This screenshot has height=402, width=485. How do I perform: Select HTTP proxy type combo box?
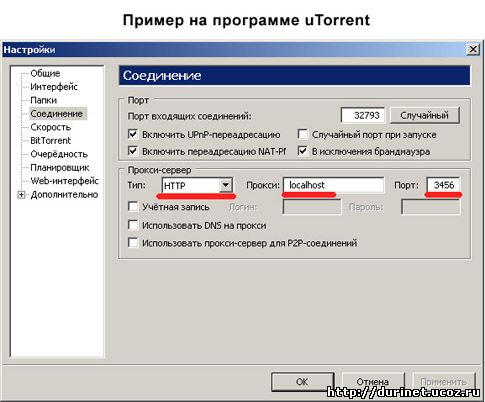[x=197, y=185]
